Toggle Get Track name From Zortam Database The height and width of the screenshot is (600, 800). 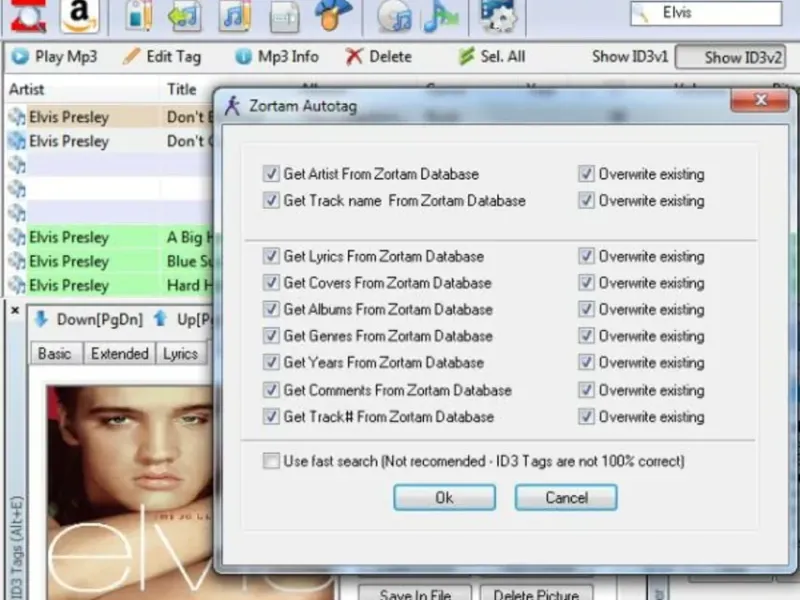[x=270, y=201]
